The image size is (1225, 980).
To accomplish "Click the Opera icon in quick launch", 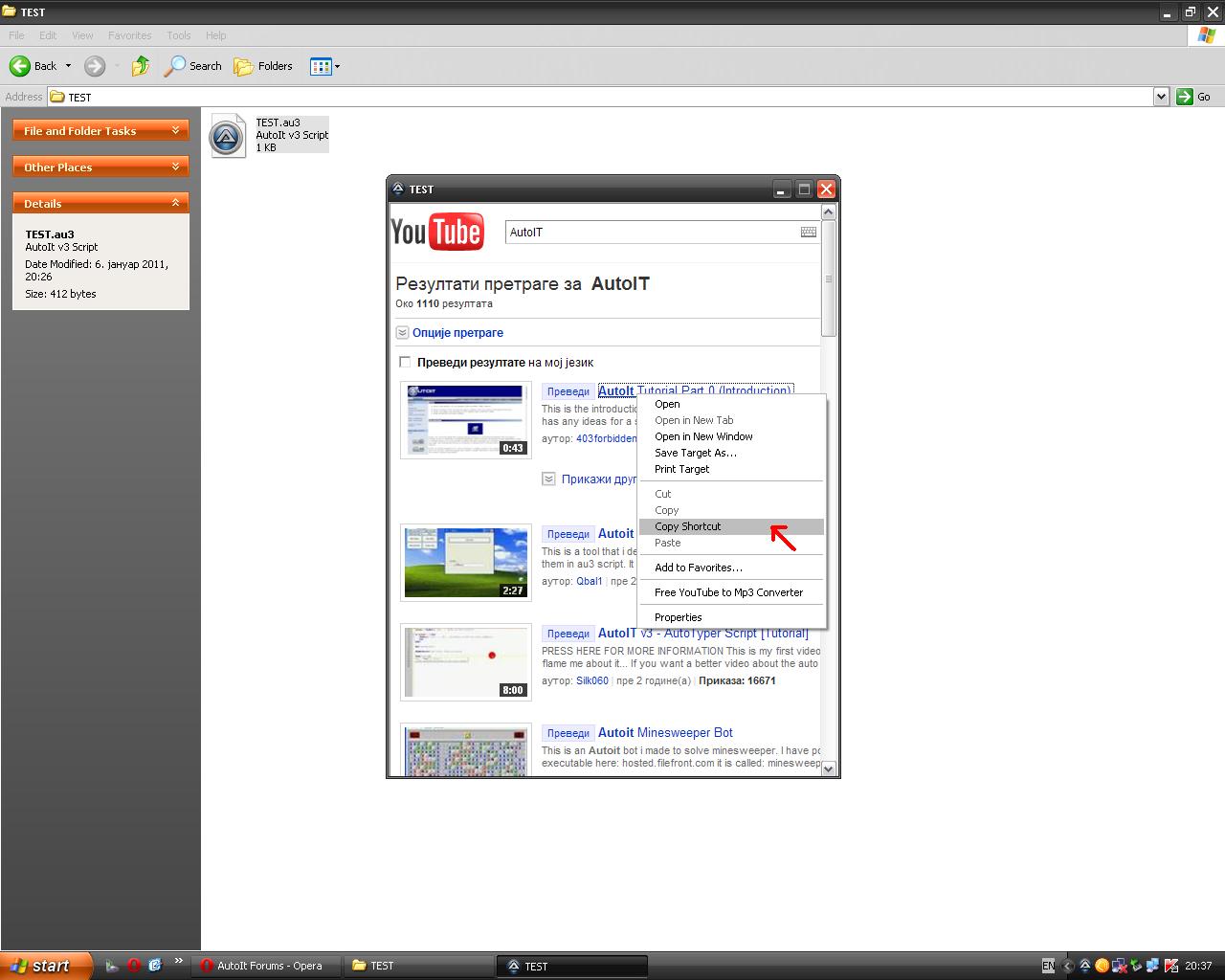I will (x=134, y=966).
